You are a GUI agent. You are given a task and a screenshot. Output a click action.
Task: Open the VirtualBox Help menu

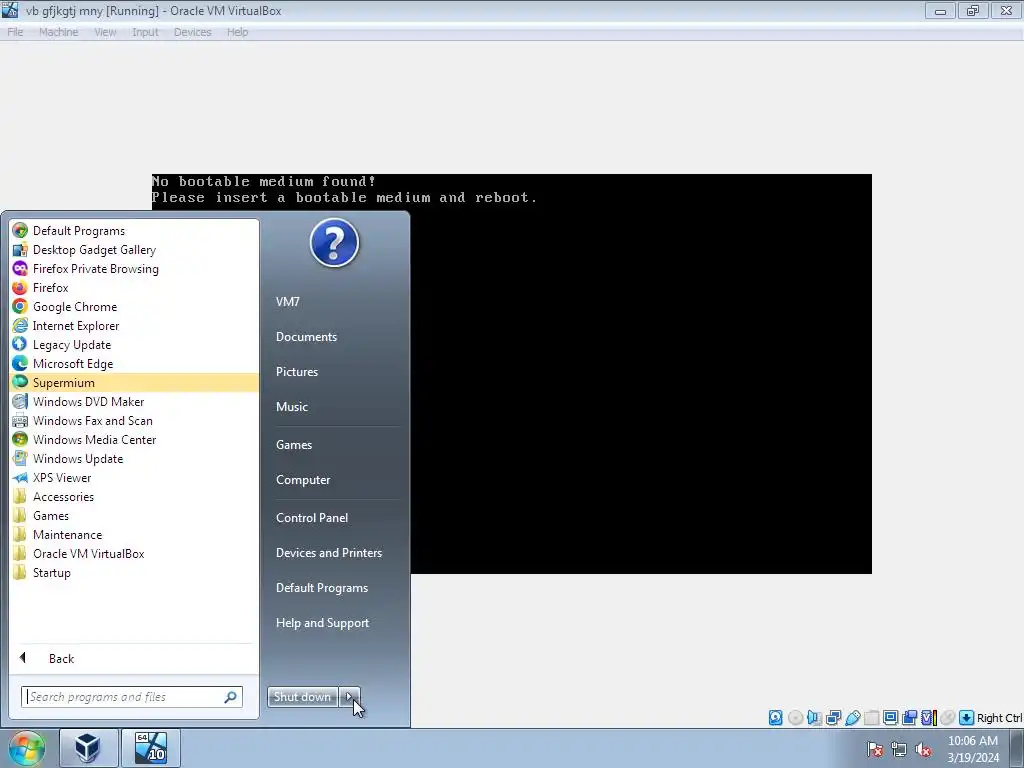click(237, 32)
